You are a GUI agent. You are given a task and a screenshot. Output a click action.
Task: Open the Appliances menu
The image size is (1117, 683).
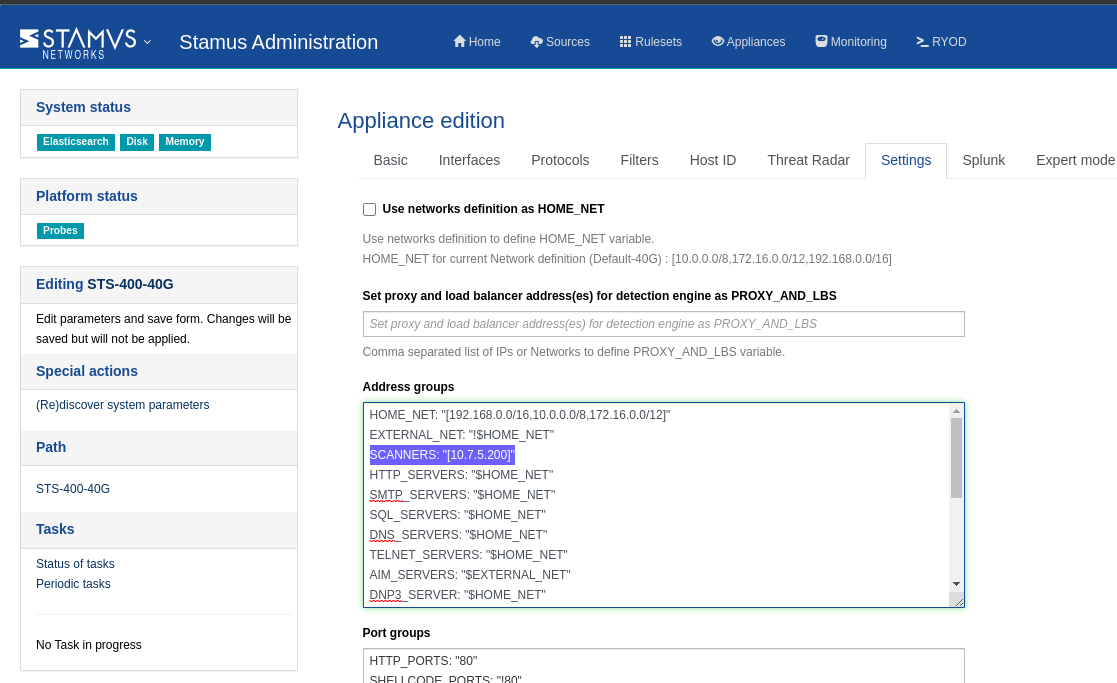(x=748, y=42)
